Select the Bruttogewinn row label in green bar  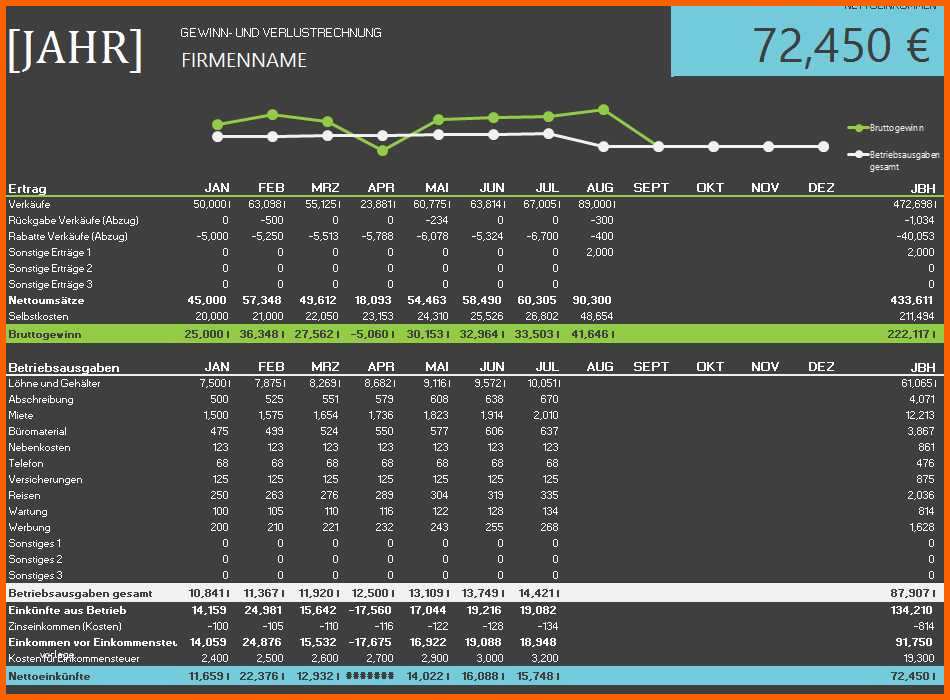coord(45,333)
